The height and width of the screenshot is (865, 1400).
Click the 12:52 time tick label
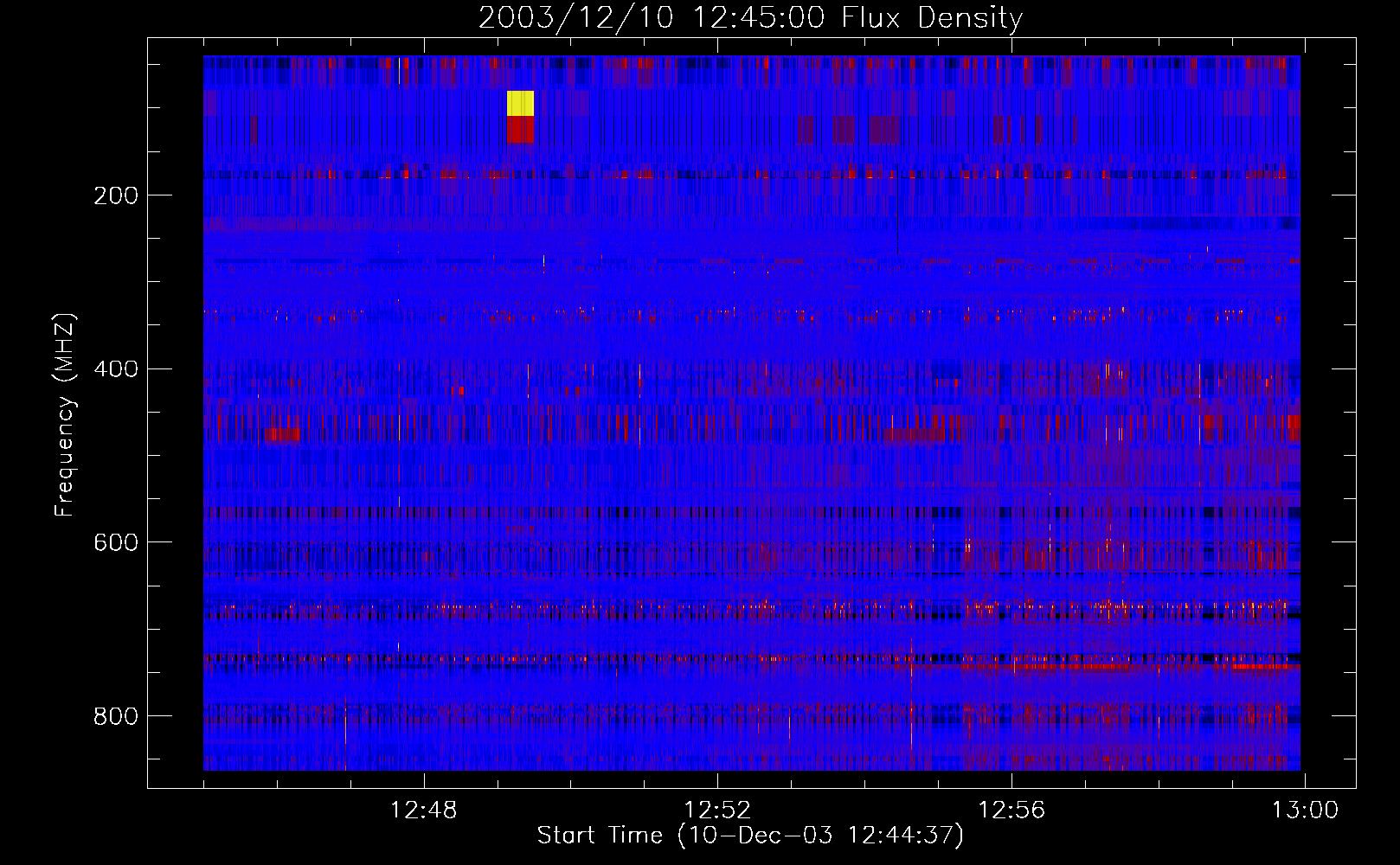click(x=717, y=810)
